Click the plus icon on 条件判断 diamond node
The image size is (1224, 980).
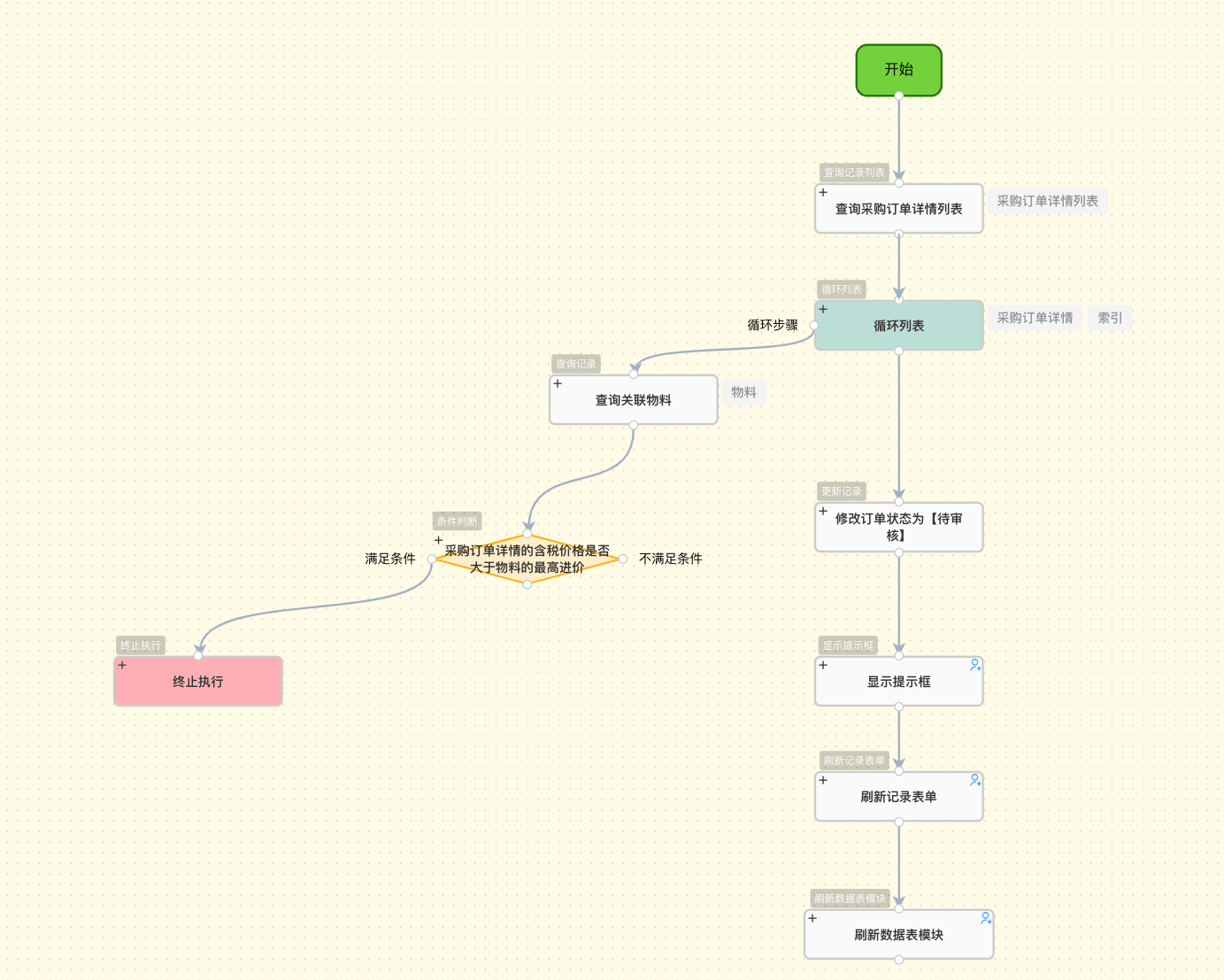[438, 540]
